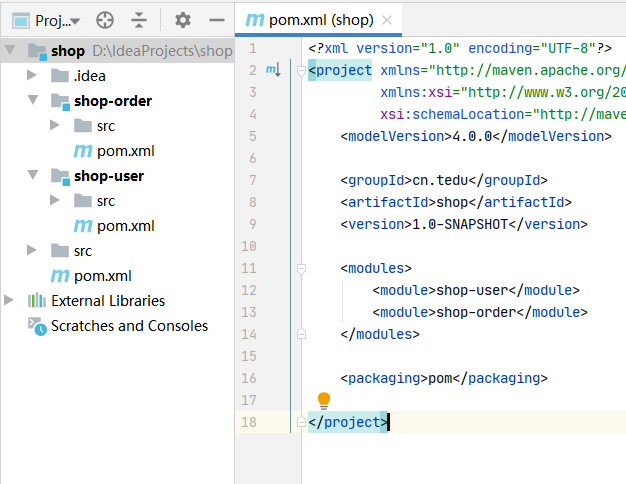This screenshot has height=484, width=626.
Task: Click module text shop-user on line 12
Action: click(x=472, y=290)
